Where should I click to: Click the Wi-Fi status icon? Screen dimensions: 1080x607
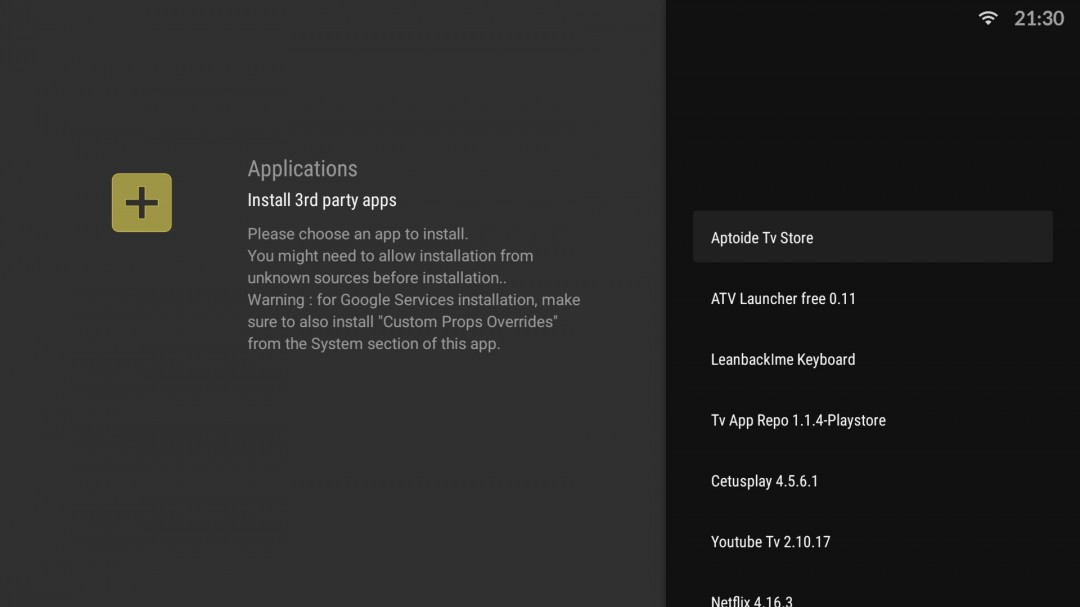click(x=988, y=18)
